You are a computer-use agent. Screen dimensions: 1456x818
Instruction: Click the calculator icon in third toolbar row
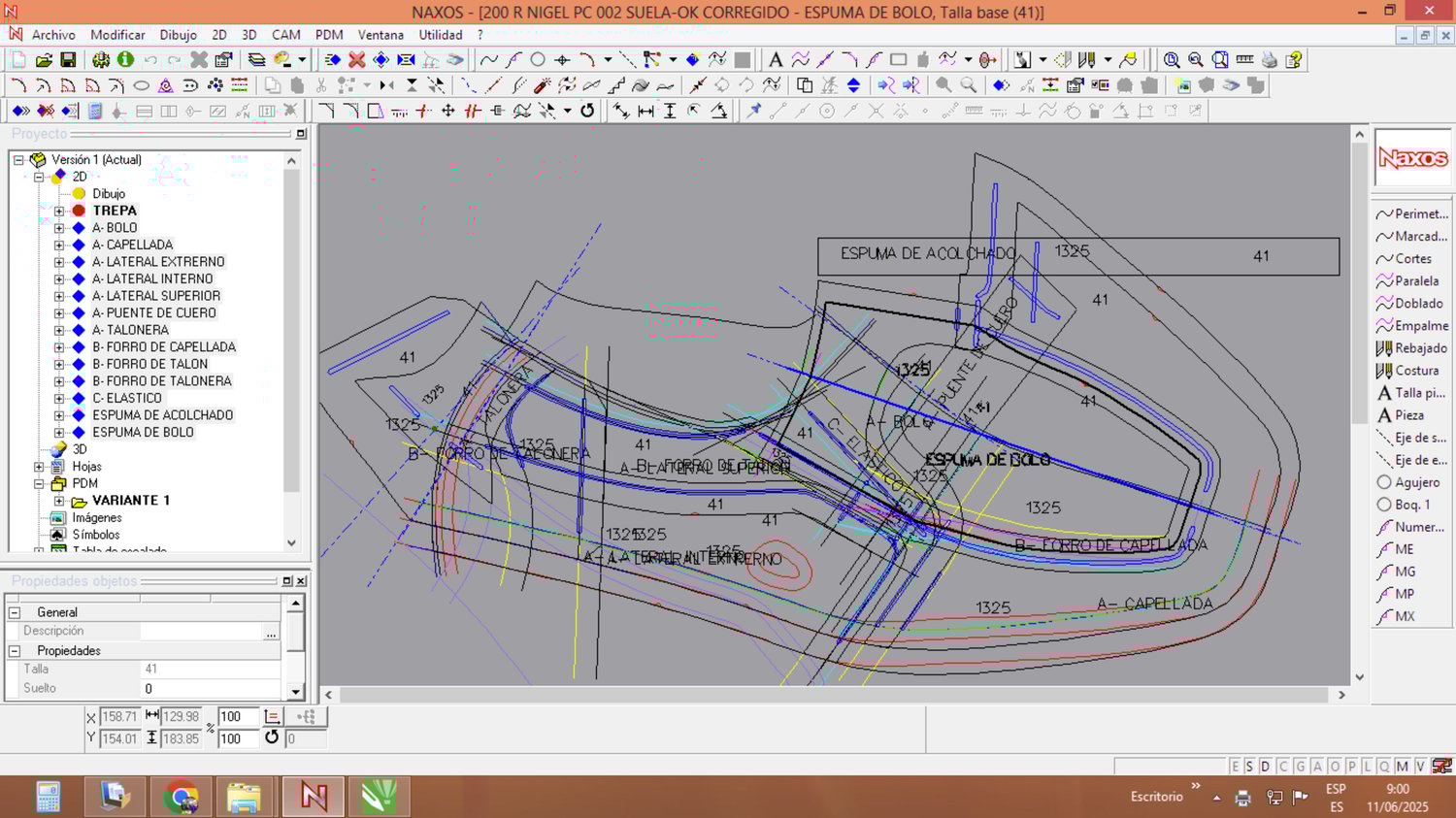[95, 111]
